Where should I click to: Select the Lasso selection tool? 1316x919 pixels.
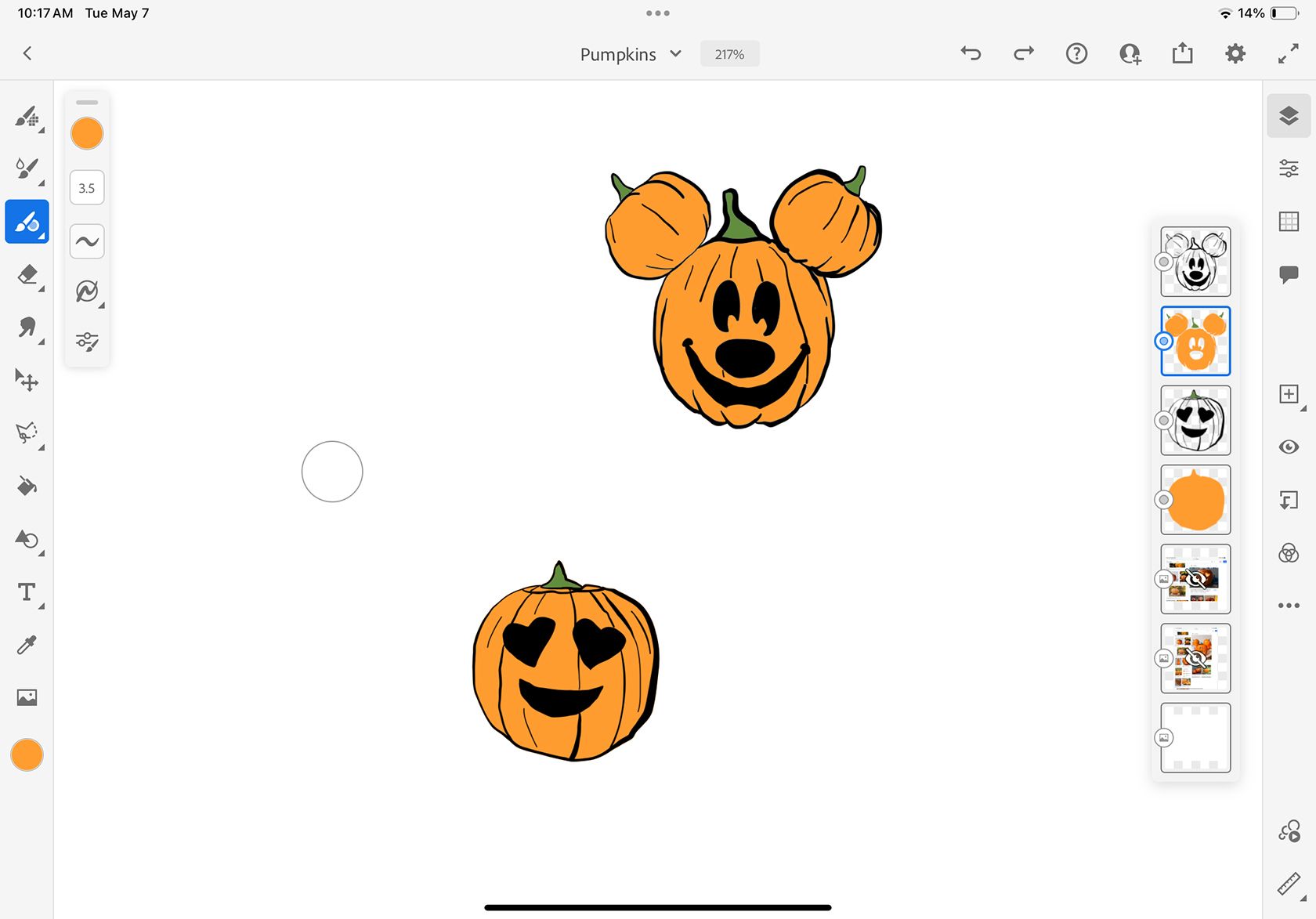point(27,432)
